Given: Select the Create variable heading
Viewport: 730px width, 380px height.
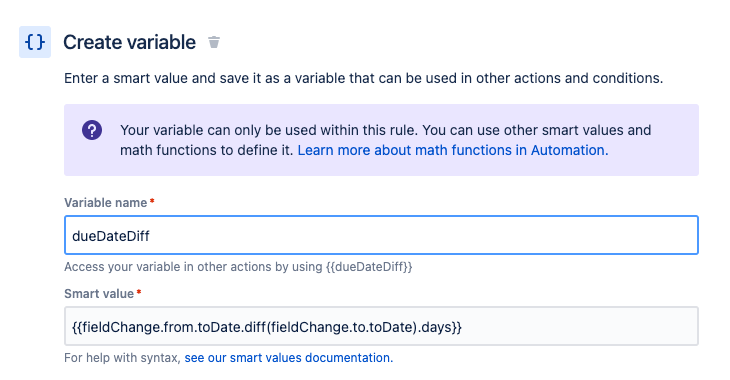Looking at the screenshot, I should pos(129,42).
